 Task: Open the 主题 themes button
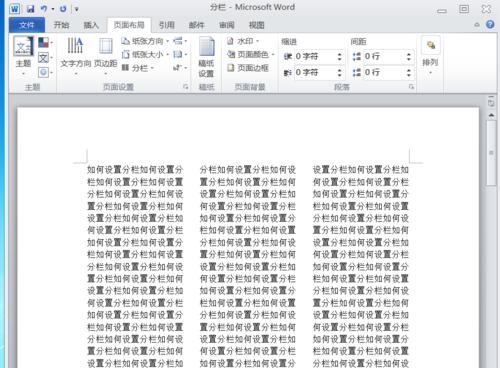click(x=23, y=56)
